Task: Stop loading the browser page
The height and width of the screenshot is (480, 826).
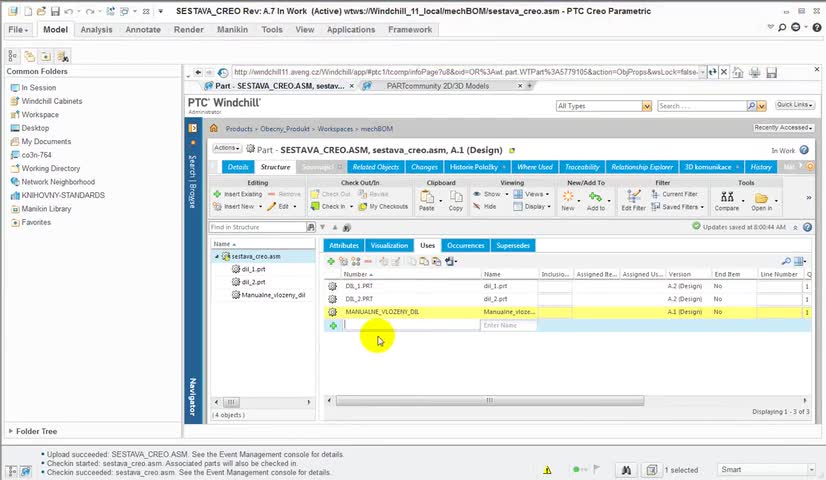Action: (x=724, y=72)
